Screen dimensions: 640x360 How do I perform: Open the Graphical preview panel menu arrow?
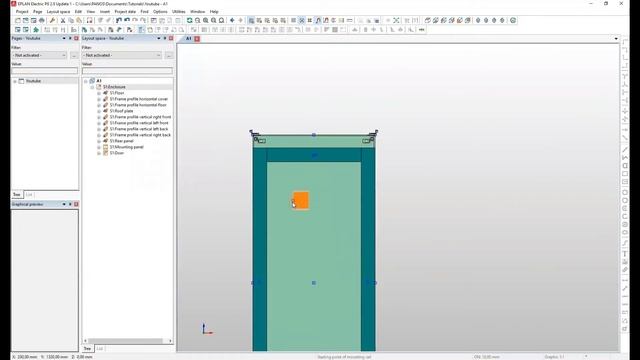[x=64, y=204]
